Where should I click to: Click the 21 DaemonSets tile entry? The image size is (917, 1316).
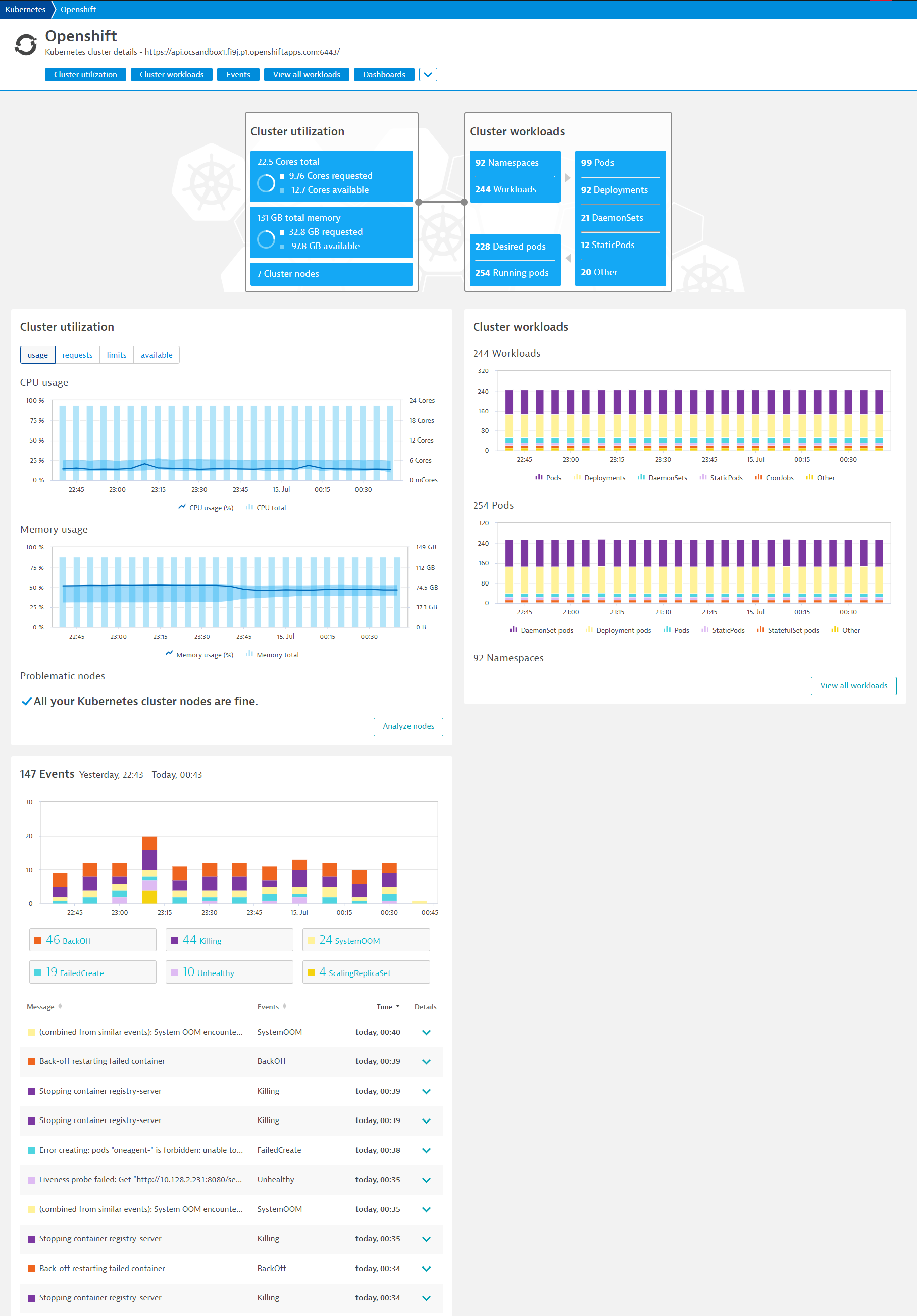pos(612,218)
